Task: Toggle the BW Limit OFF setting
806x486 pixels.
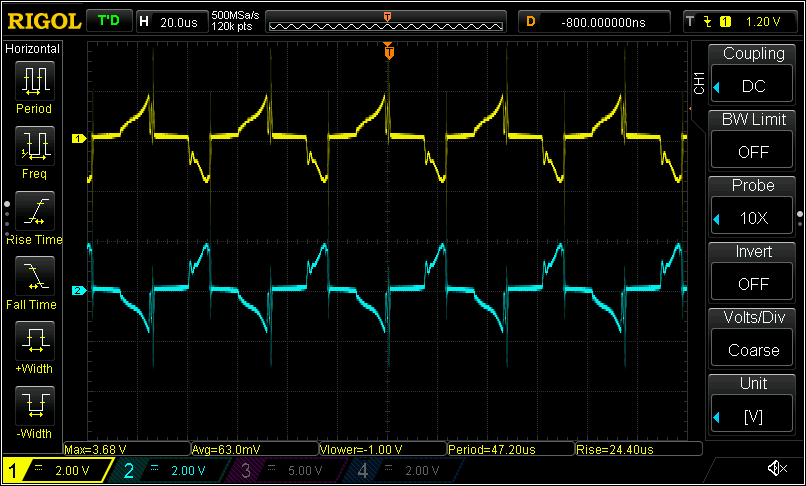Action: click(752, 141)
